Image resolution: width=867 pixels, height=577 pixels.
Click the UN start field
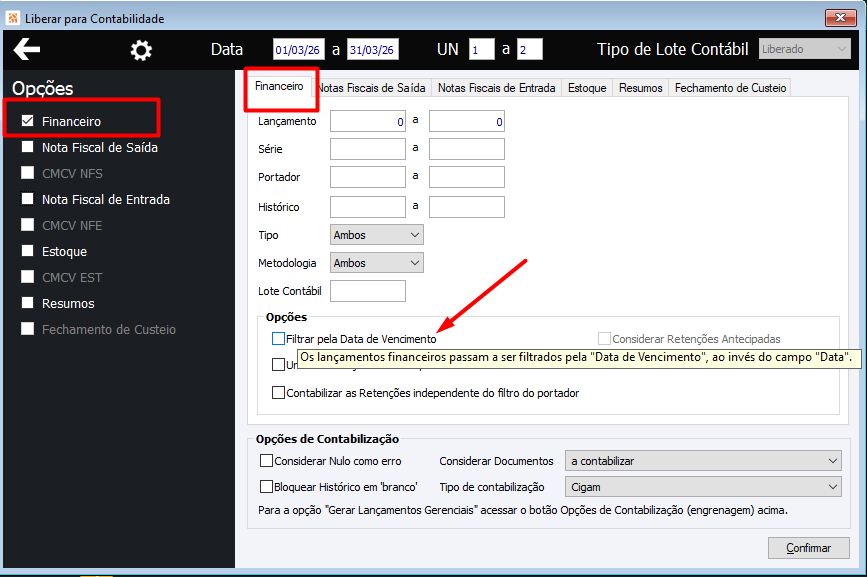tap(482, 50)
